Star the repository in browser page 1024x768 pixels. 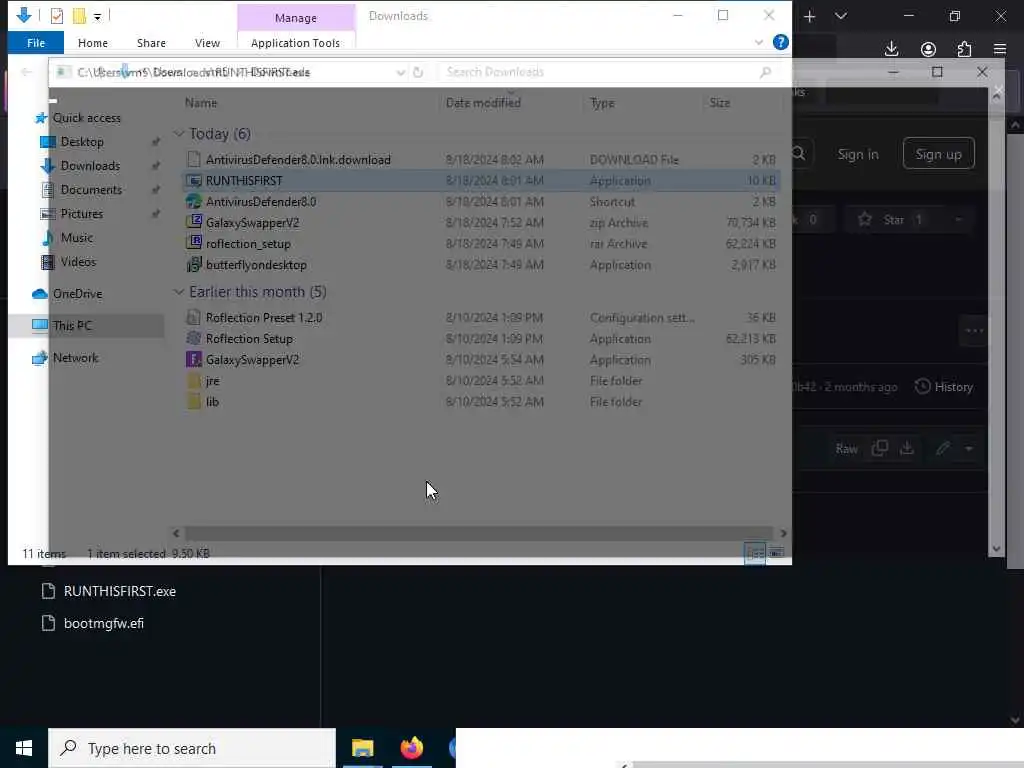891,219
